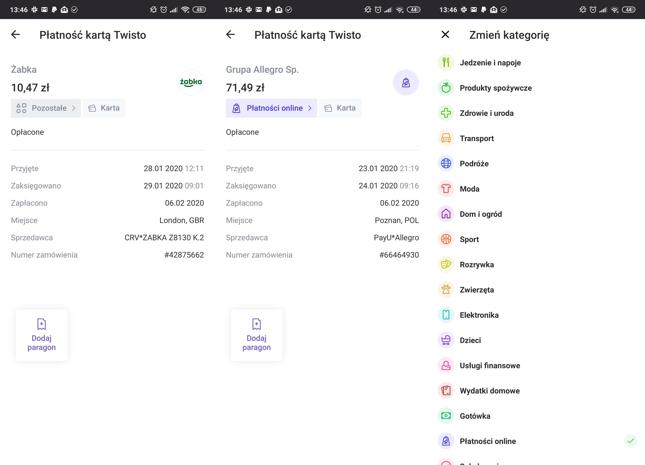Add receipt to the Żabka payment
The height and width of the screenshot is (465, 645).
click(x=42, y=335)
